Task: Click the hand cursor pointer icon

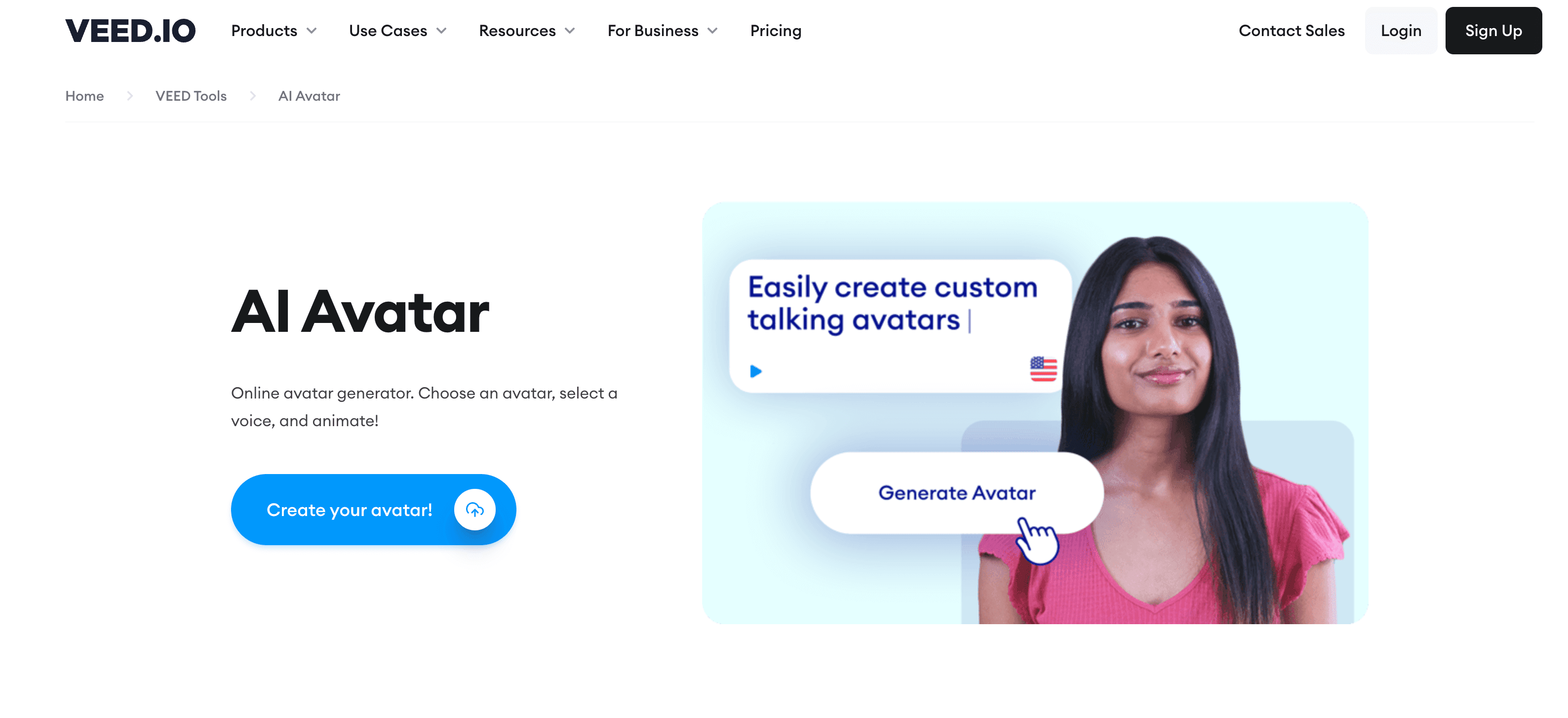Action: point(1038,540)
